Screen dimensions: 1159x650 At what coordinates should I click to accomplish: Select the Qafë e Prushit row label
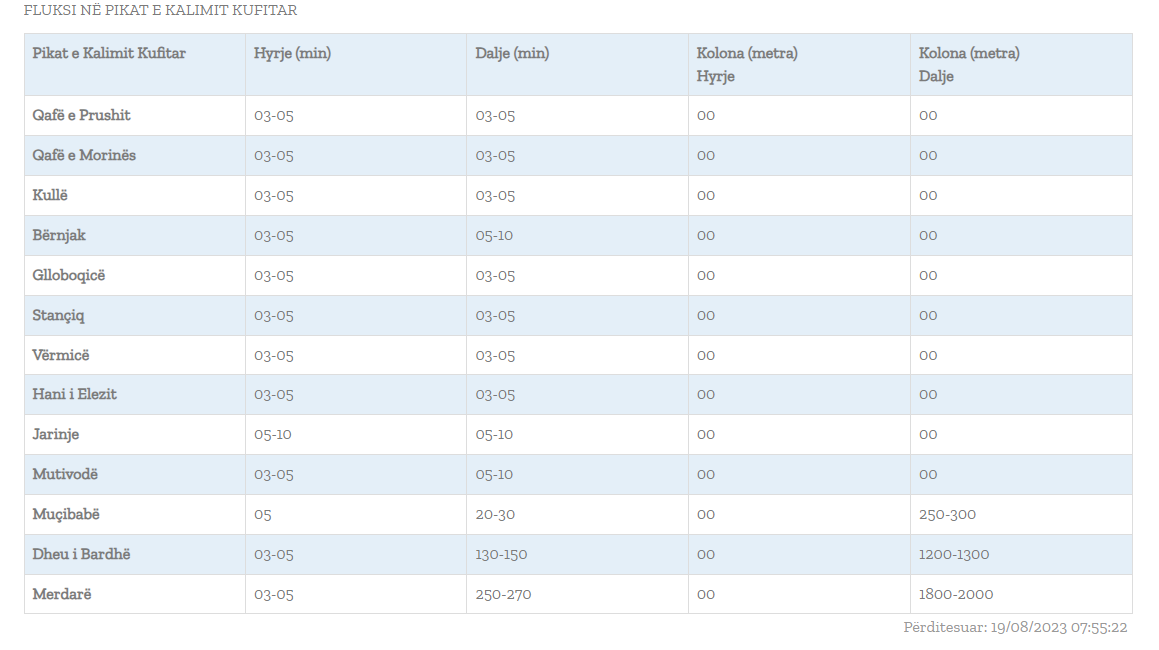[82, 115]
